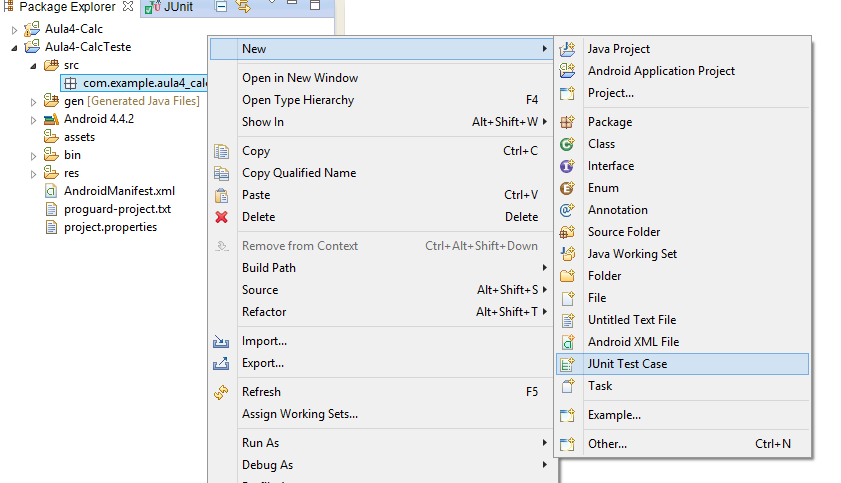Click the Example... wizard icon
Screen dimensions: 841x483
tap(567, 414)
